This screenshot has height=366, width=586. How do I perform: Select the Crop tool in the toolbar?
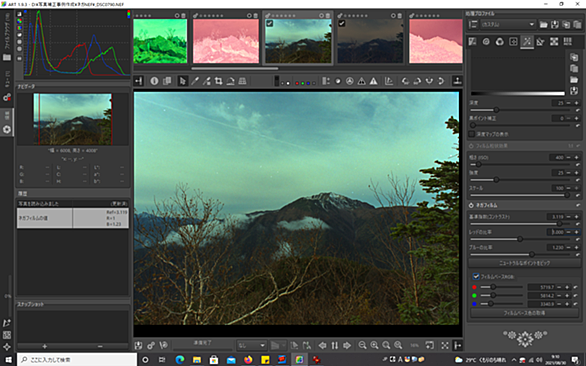tap(219, 81)
